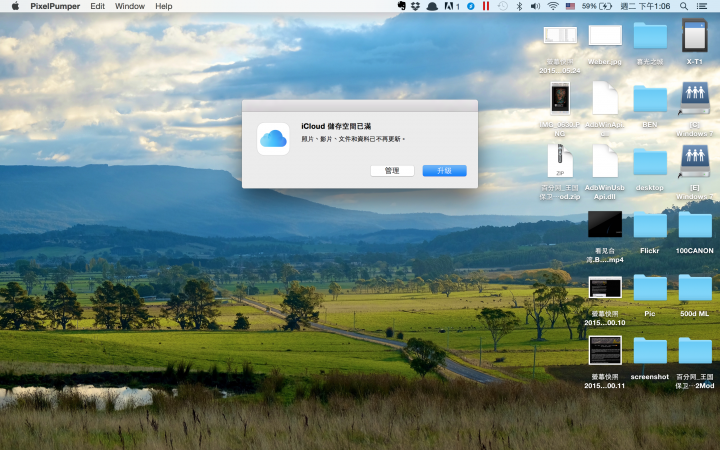
Task: Click the red pause bars menu bar icon
Action: (x=485, y=6)
